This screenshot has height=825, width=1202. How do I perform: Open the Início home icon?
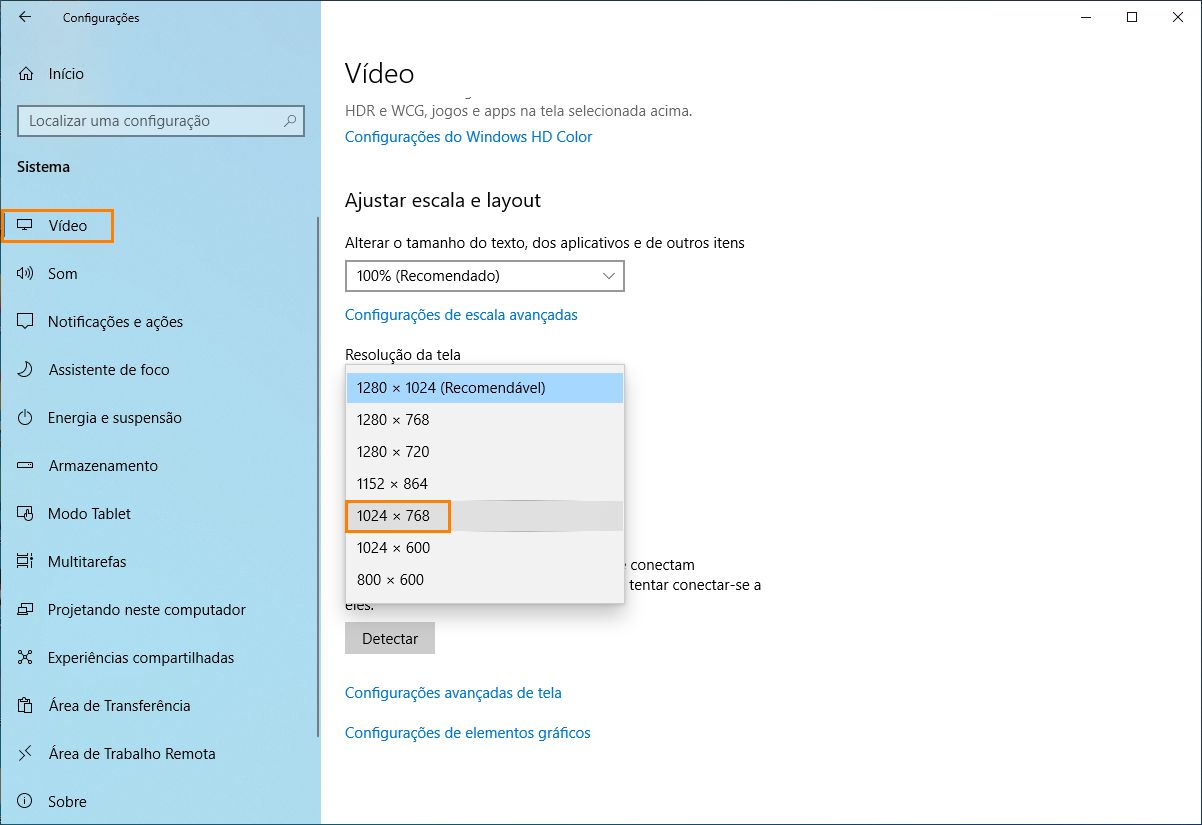click(x=26, y=74)
